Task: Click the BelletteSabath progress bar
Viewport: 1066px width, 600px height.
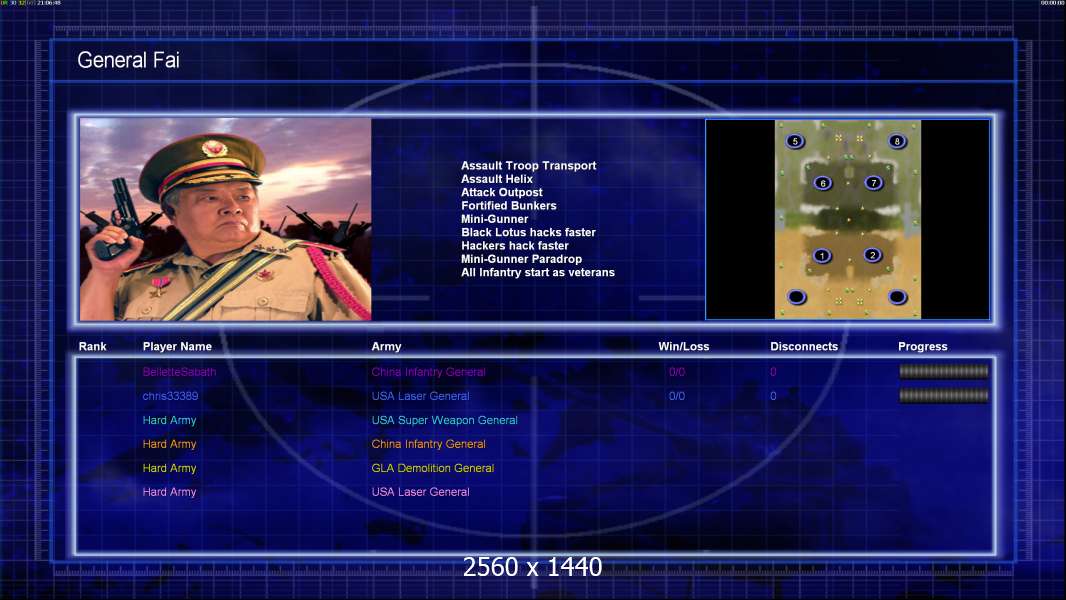Action: pos(944,371)
